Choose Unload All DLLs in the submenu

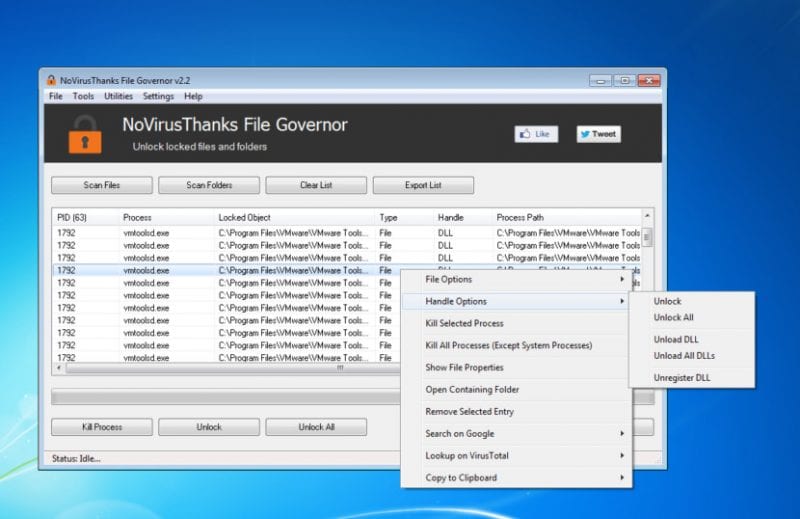pos(692,356)
